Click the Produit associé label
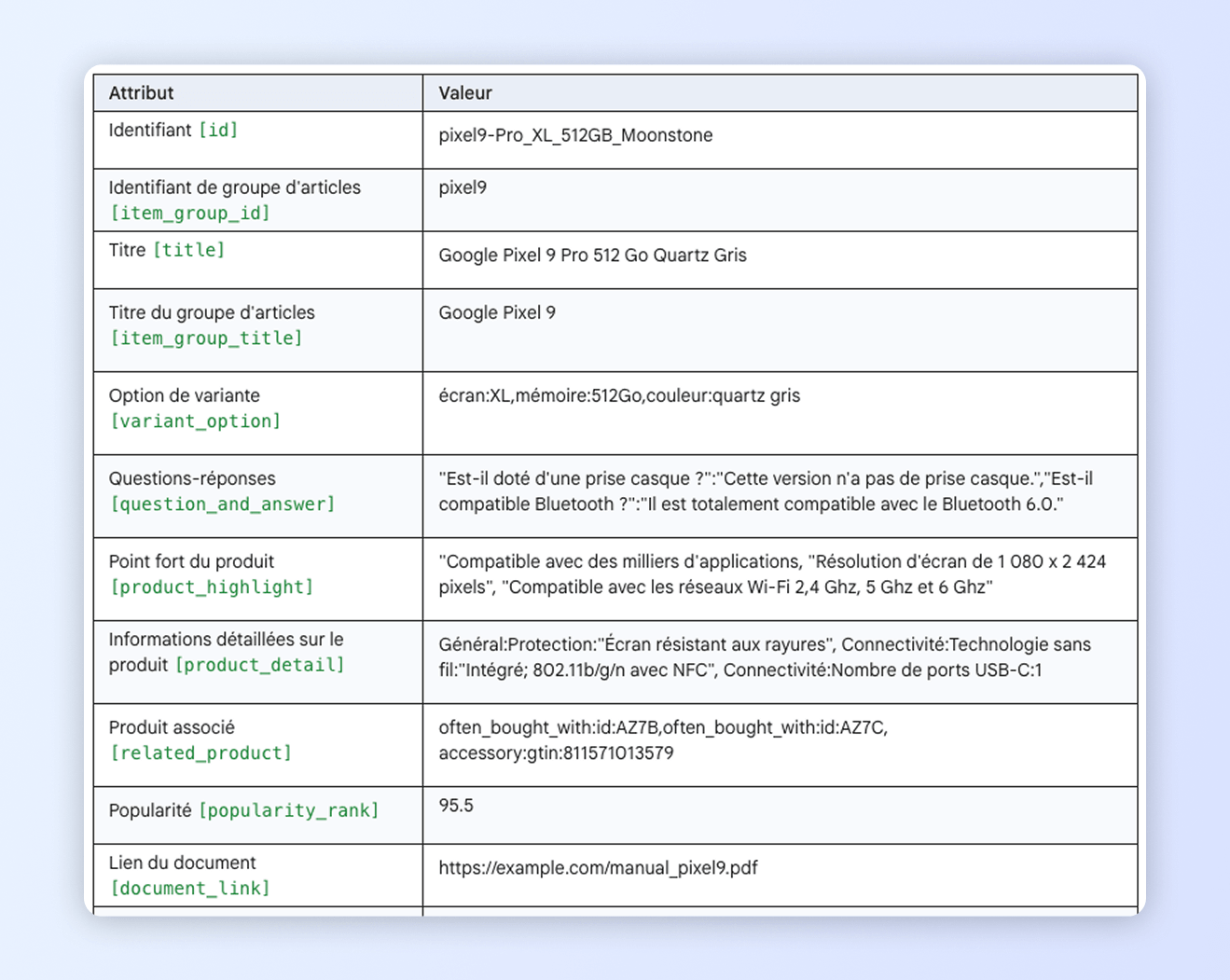Viewport: 1230px width, 980px height. pos(172,727)
